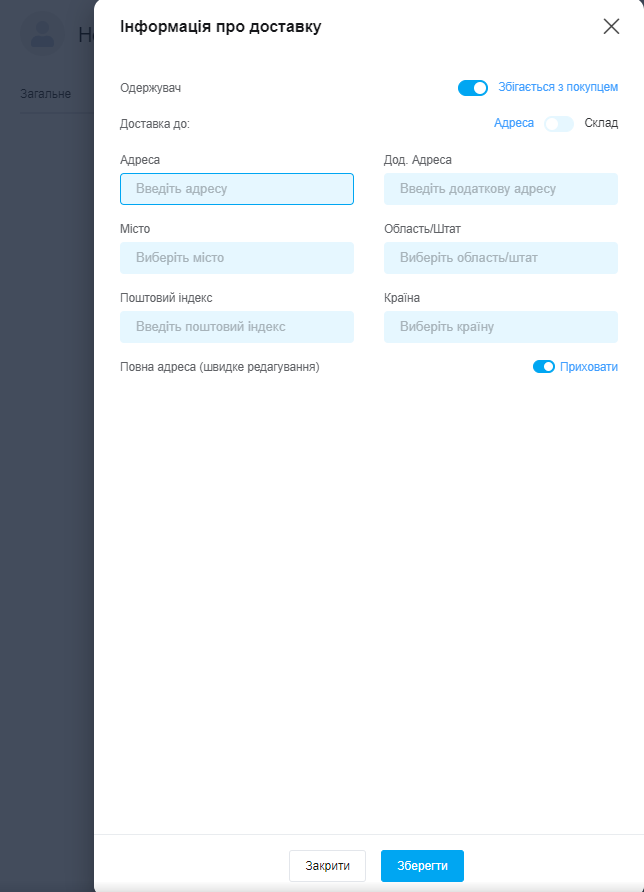Click the 'Інформація про доставку' dialog title
Viewport: 644px width, 892px height.
click(x=221, y=27)
